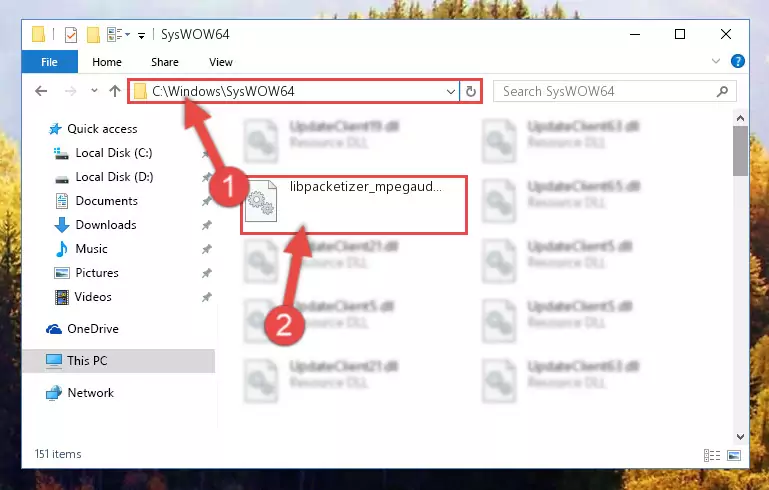
Task: Open Pictures in the sidebar
Action: pos(97,273)
